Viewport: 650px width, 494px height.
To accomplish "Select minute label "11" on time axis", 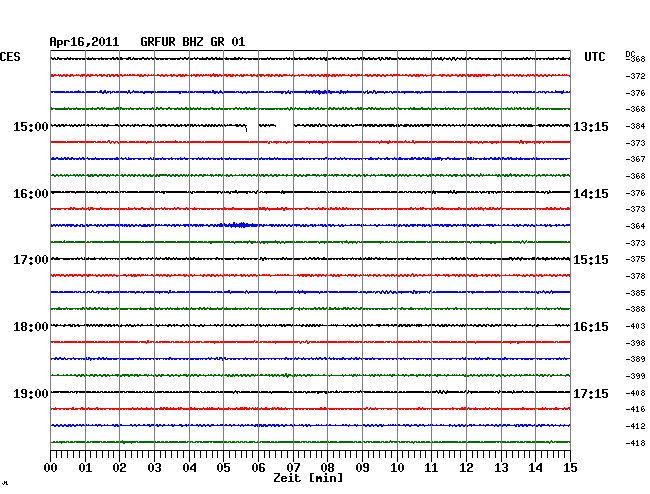I will 431,468.
